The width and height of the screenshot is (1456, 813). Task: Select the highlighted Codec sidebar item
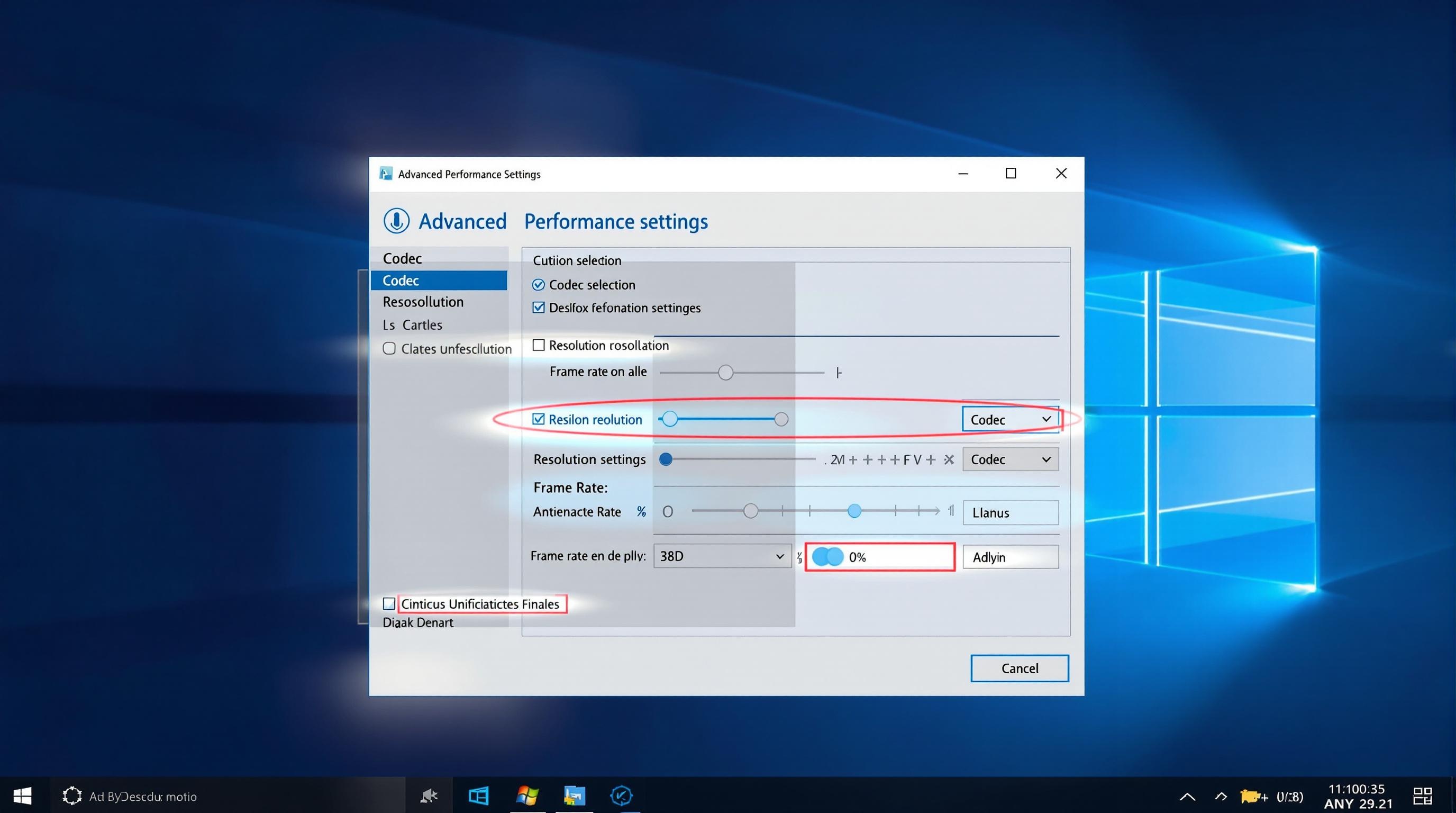[439, 281]
